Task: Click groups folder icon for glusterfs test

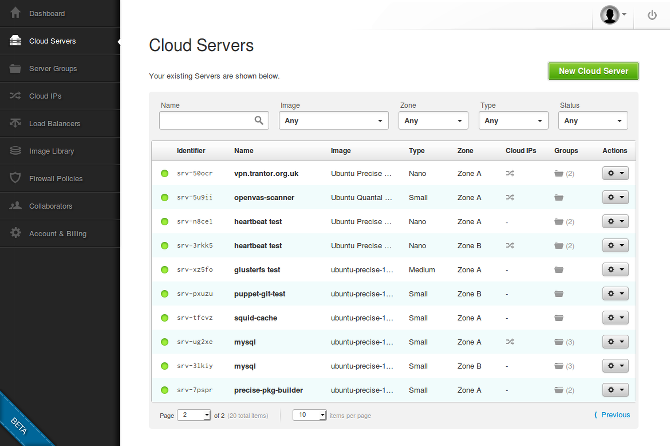Action: pyautogui.click(x=558, y=270)
